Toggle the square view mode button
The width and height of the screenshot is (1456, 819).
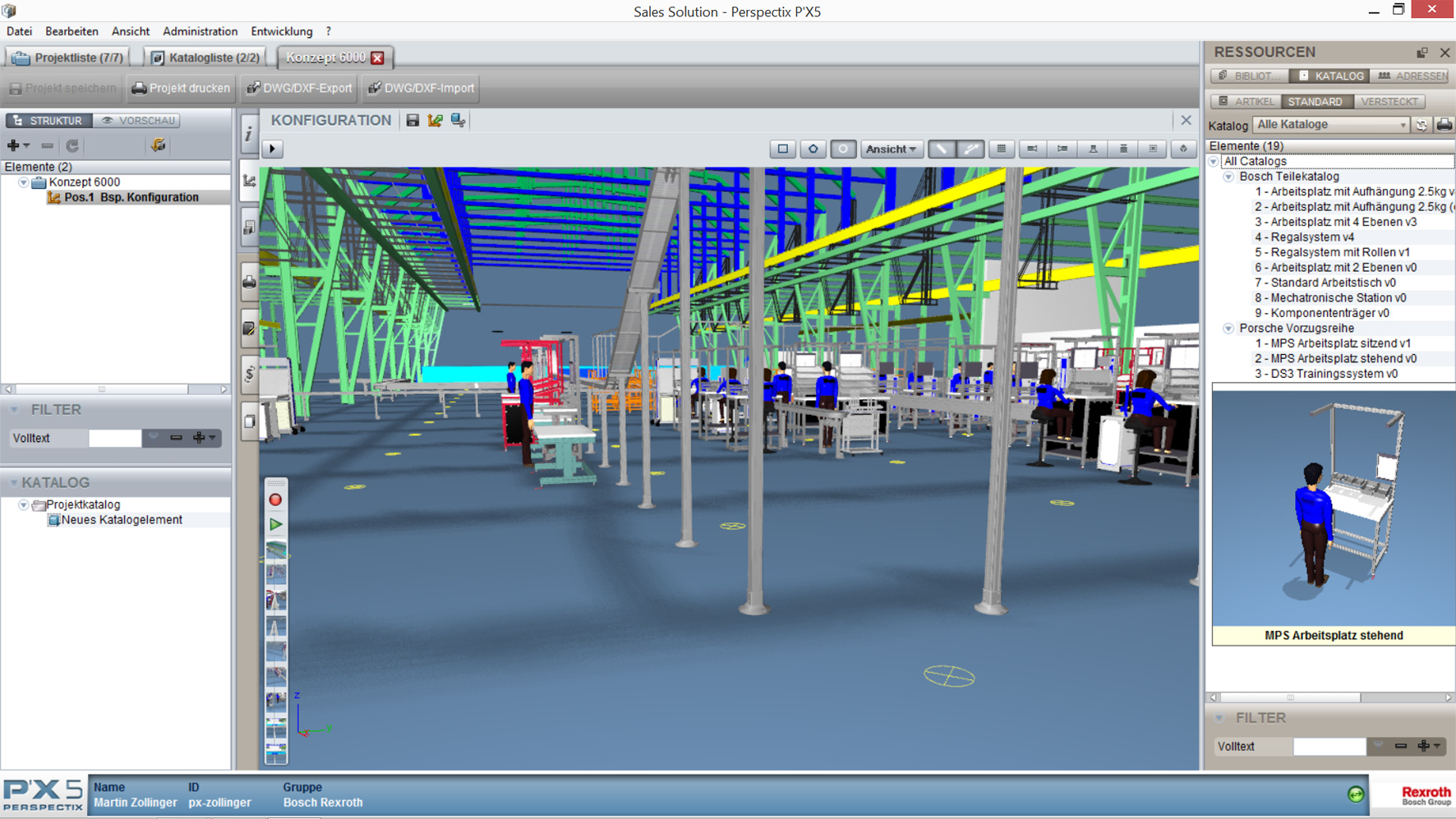click(x=782, y=149)
